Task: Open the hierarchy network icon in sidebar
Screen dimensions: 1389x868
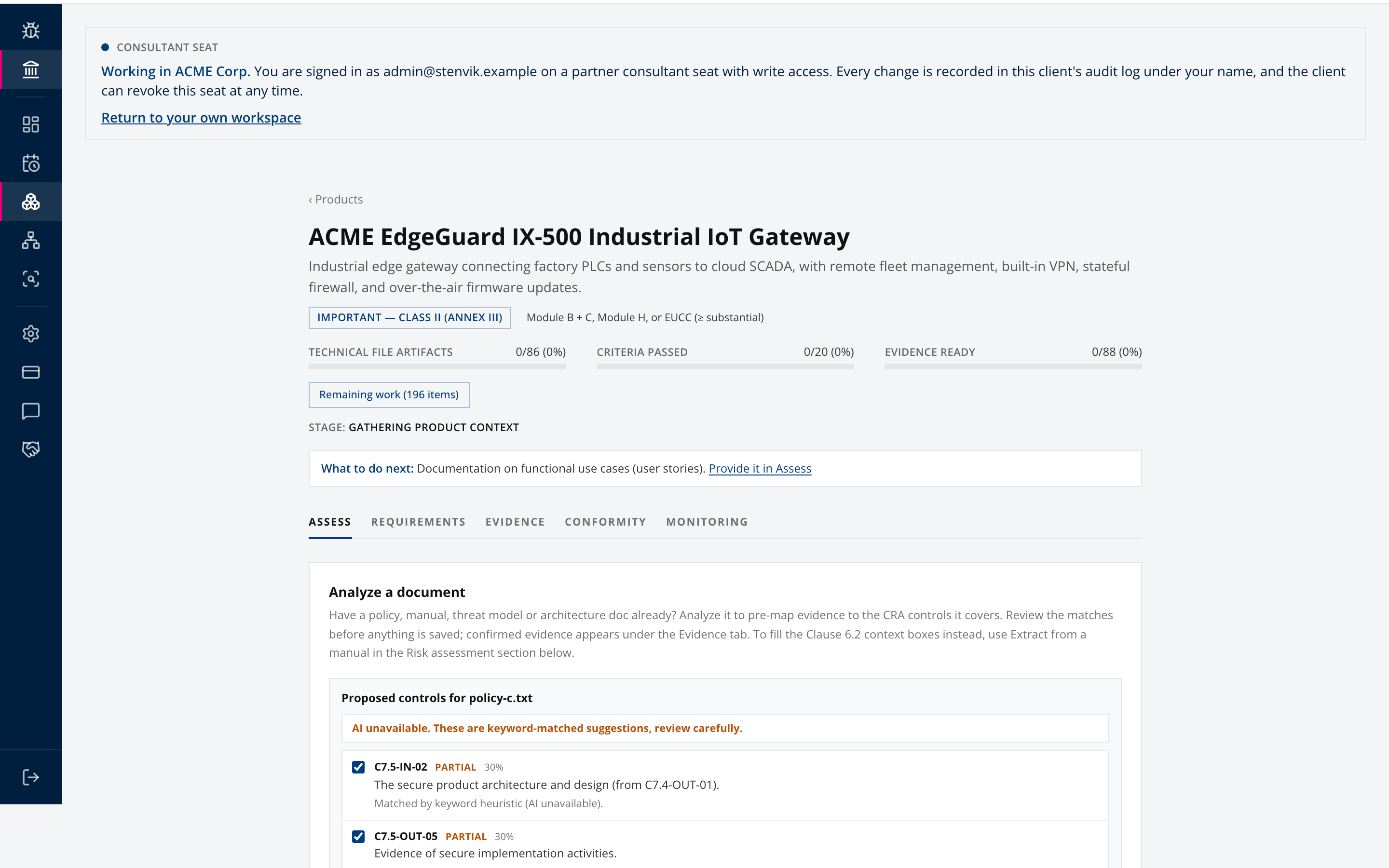Action: 30,240
